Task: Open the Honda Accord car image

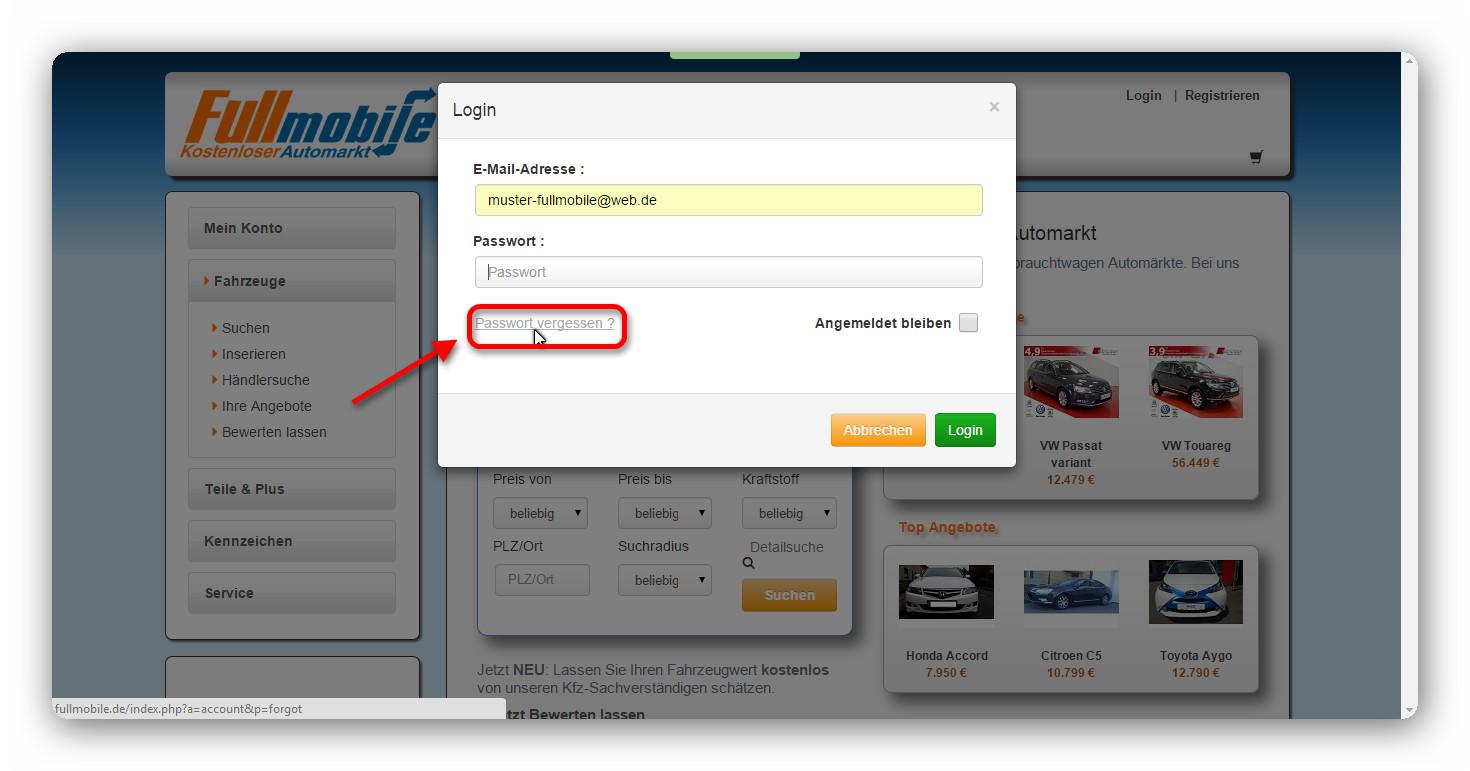Action: (x=946, y=591)
